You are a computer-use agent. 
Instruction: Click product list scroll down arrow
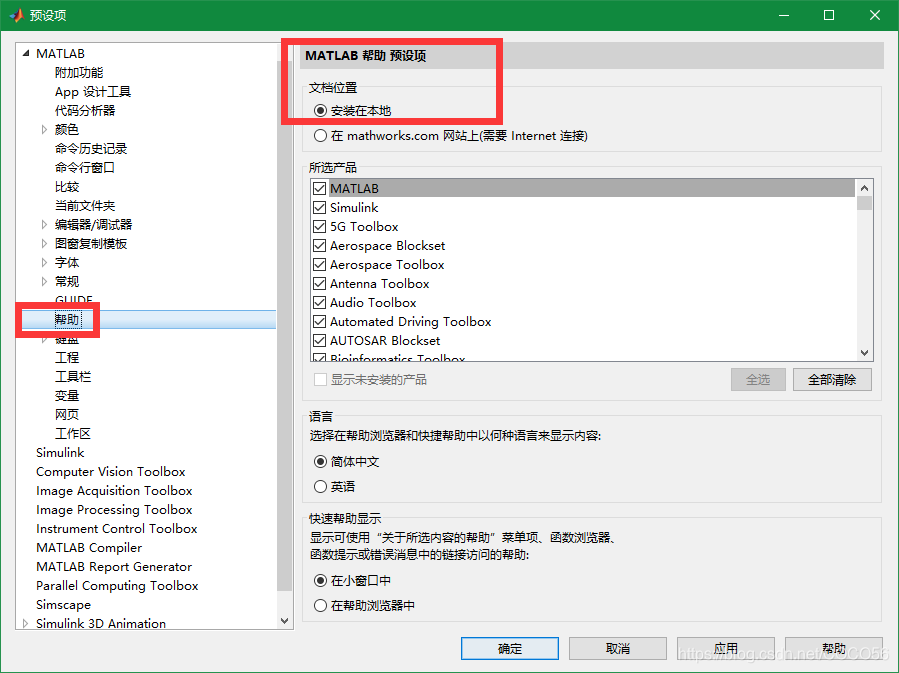tap(864, 353)
